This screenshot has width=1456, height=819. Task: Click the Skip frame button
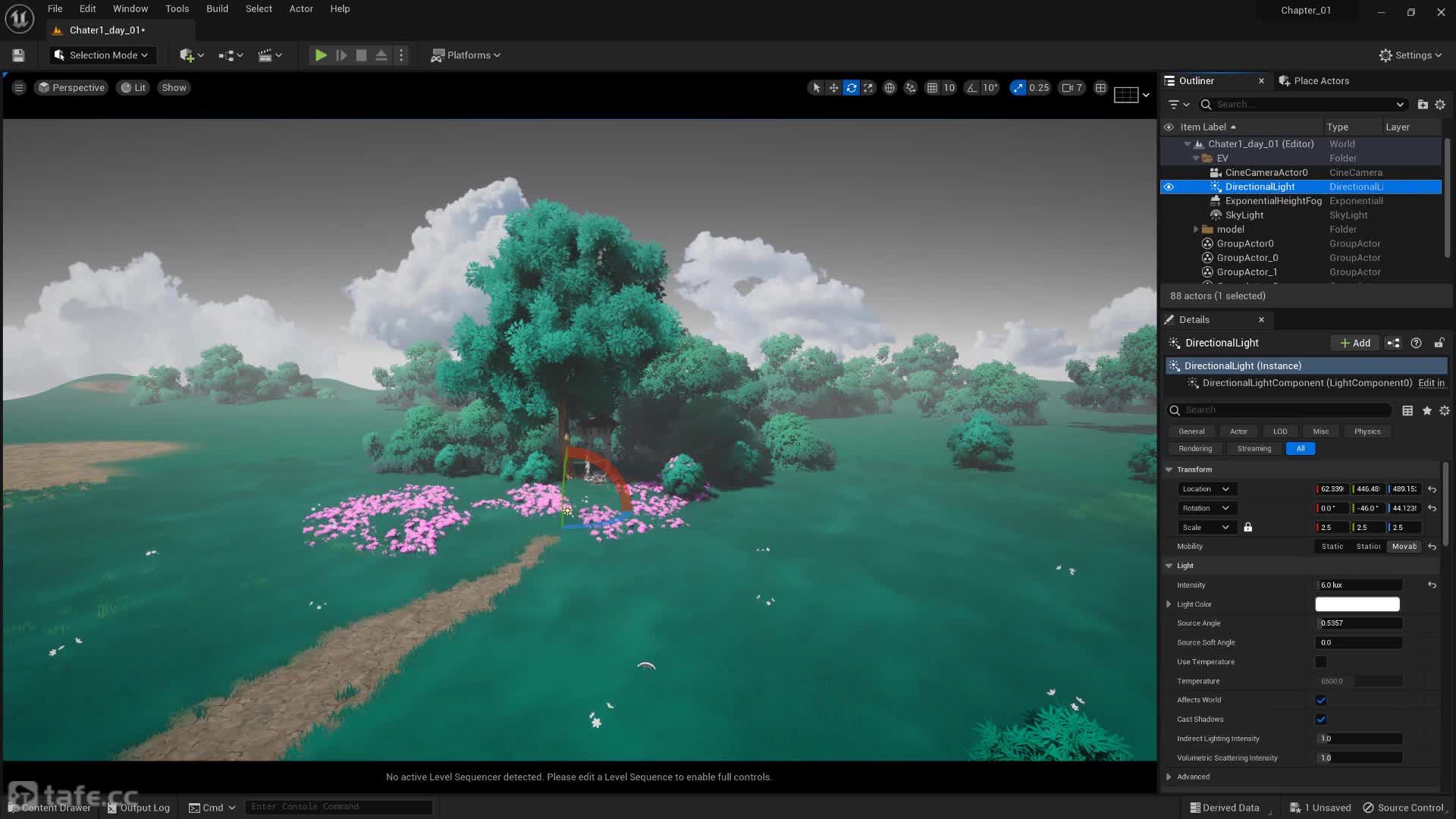(341, 55)
